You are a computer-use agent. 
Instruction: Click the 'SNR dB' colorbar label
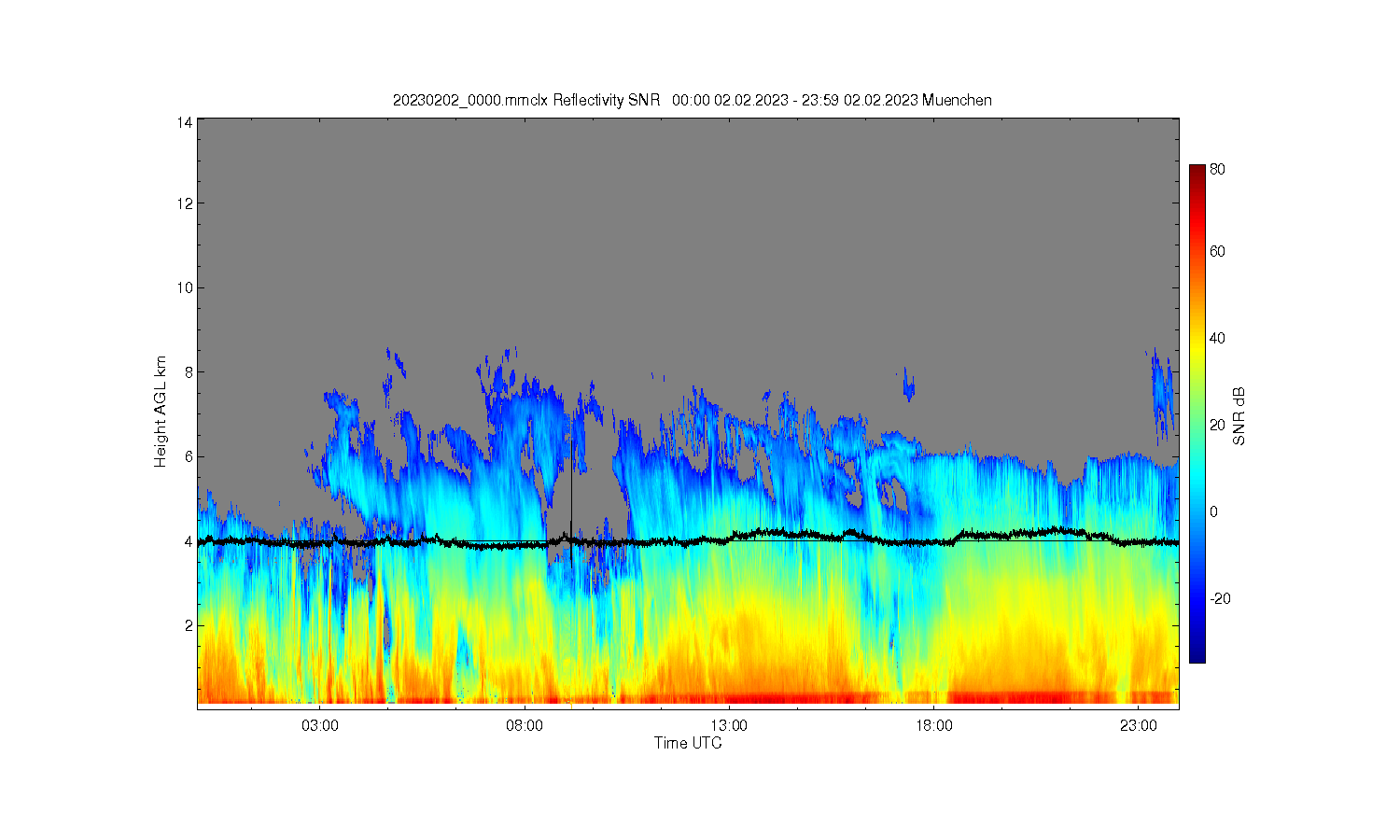1239,415
